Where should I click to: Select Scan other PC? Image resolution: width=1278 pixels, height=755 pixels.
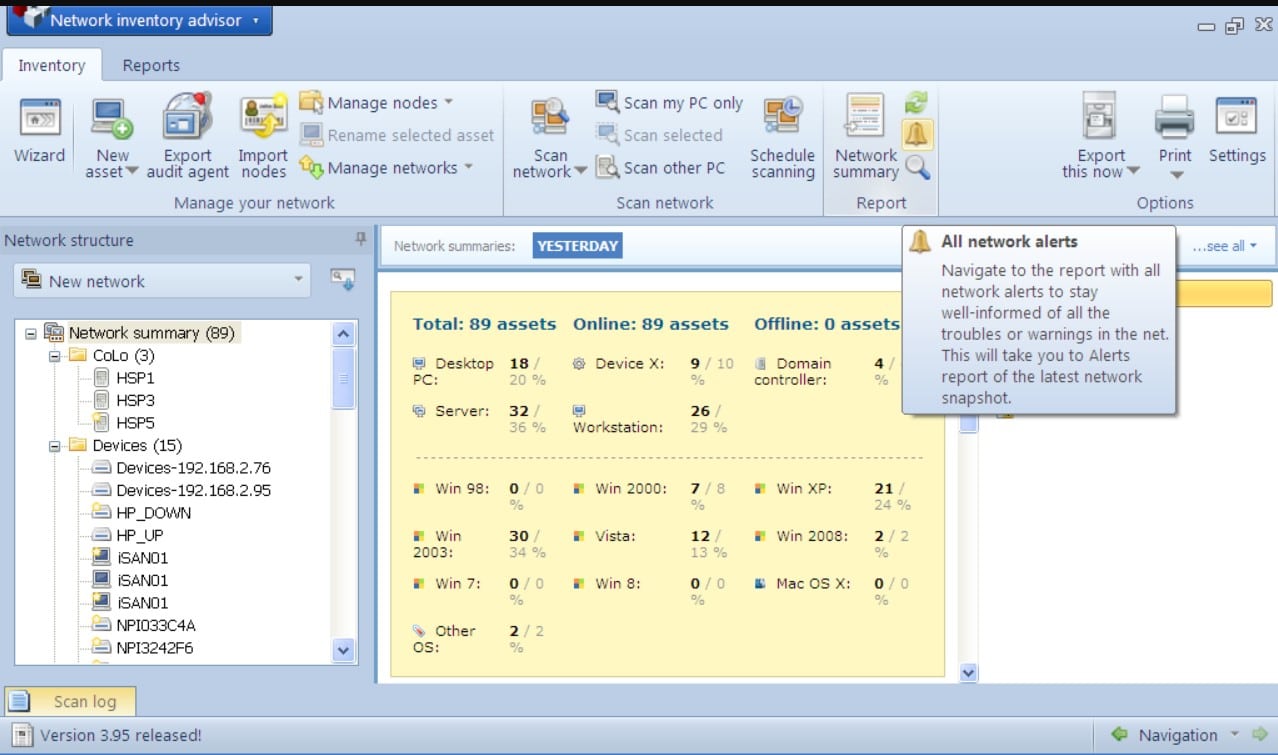[661, 168]
